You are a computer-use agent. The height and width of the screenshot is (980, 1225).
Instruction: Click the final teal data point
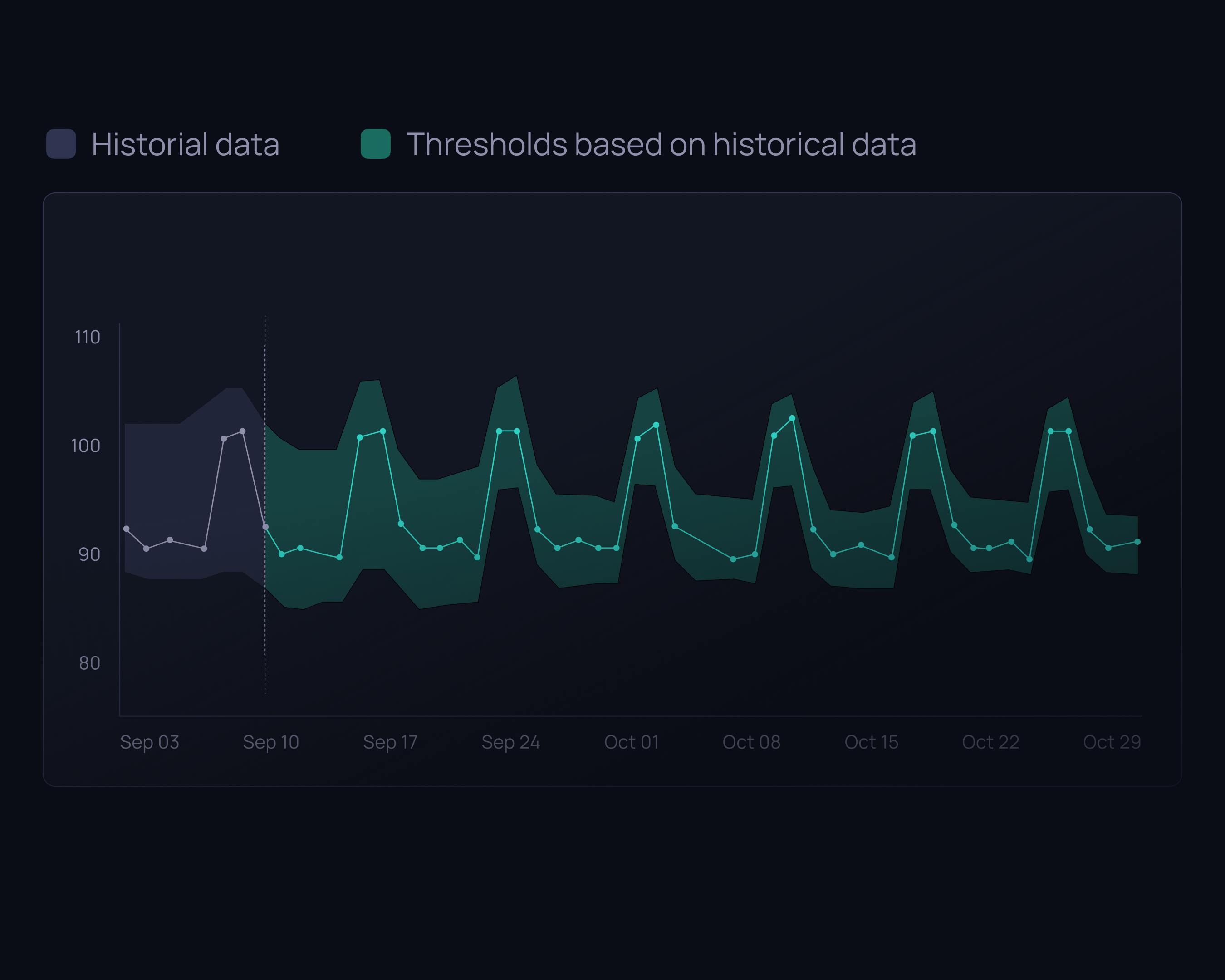coord(1137,542)
